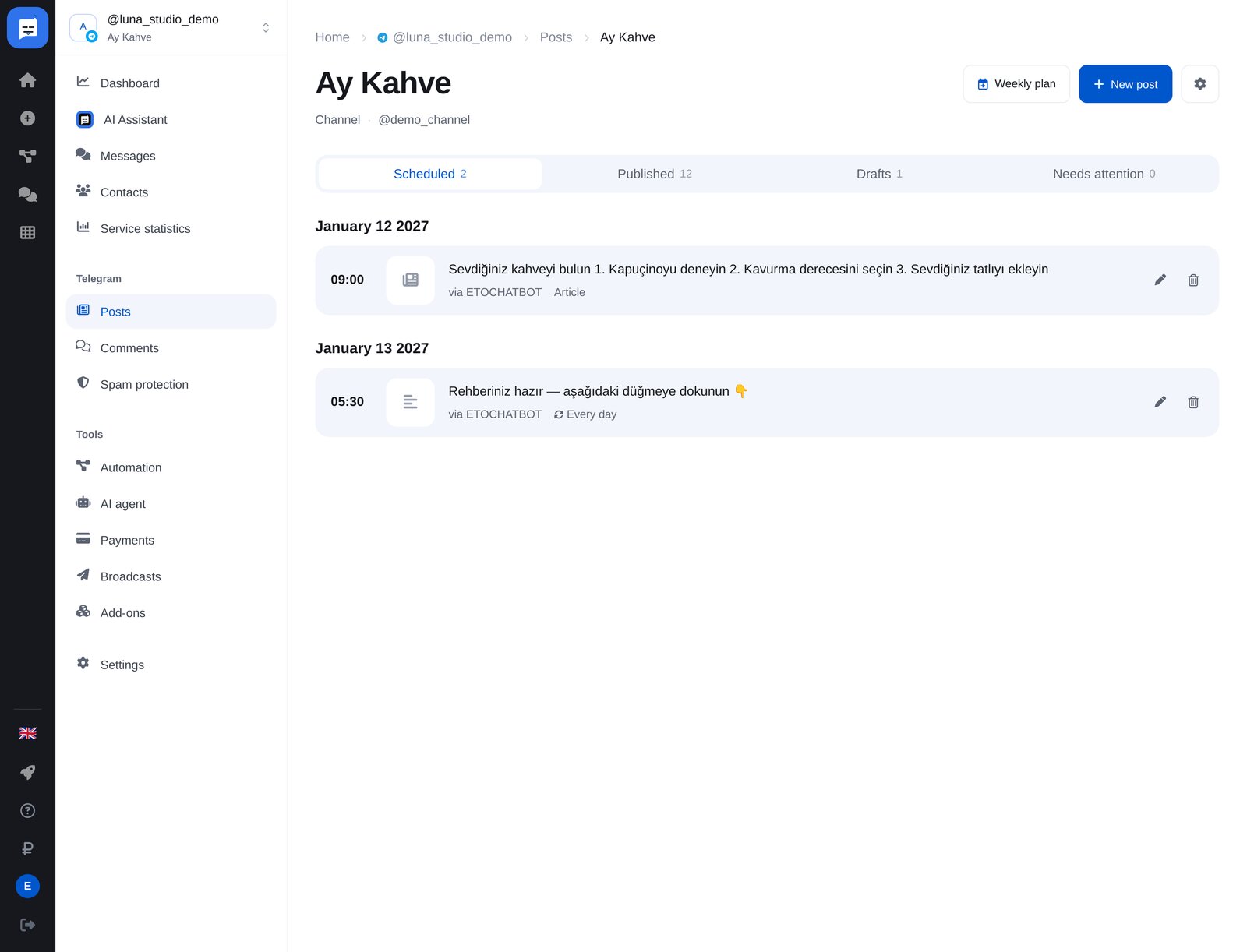
Task: Edit the 09:00 scheduled post
Action: [x=1160, y=280]
